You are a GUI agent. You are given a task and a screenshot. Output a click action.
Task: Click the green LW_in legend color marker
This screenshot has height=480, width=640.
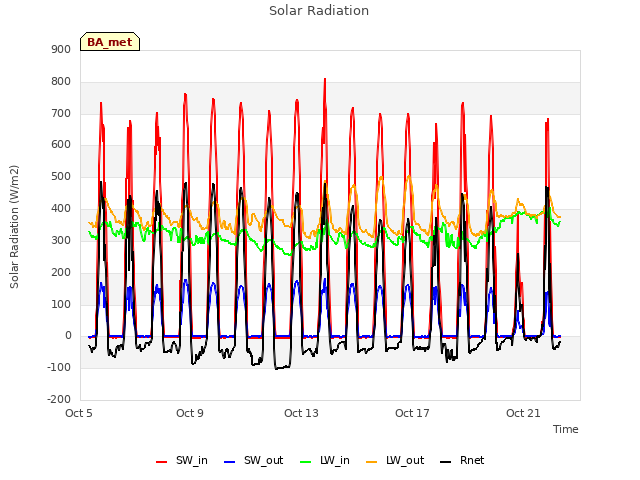[x=305, y=462]
